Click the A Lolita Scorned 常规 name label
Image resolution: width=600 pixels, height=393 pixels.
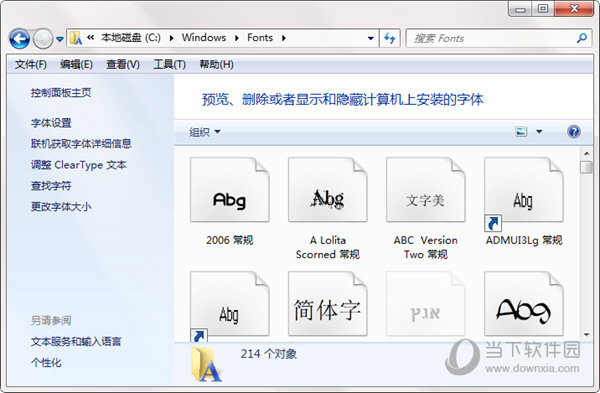point(328,247)
